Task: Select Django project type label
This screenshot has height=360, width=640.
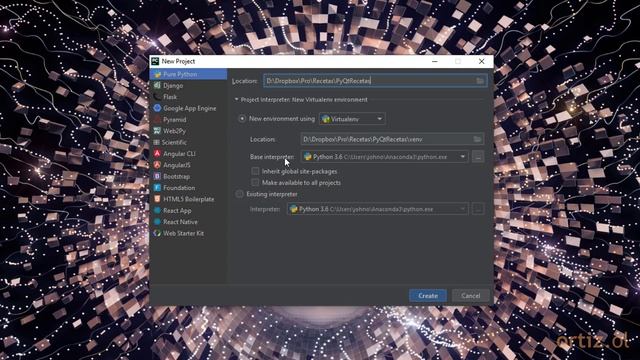Action: 173,86
